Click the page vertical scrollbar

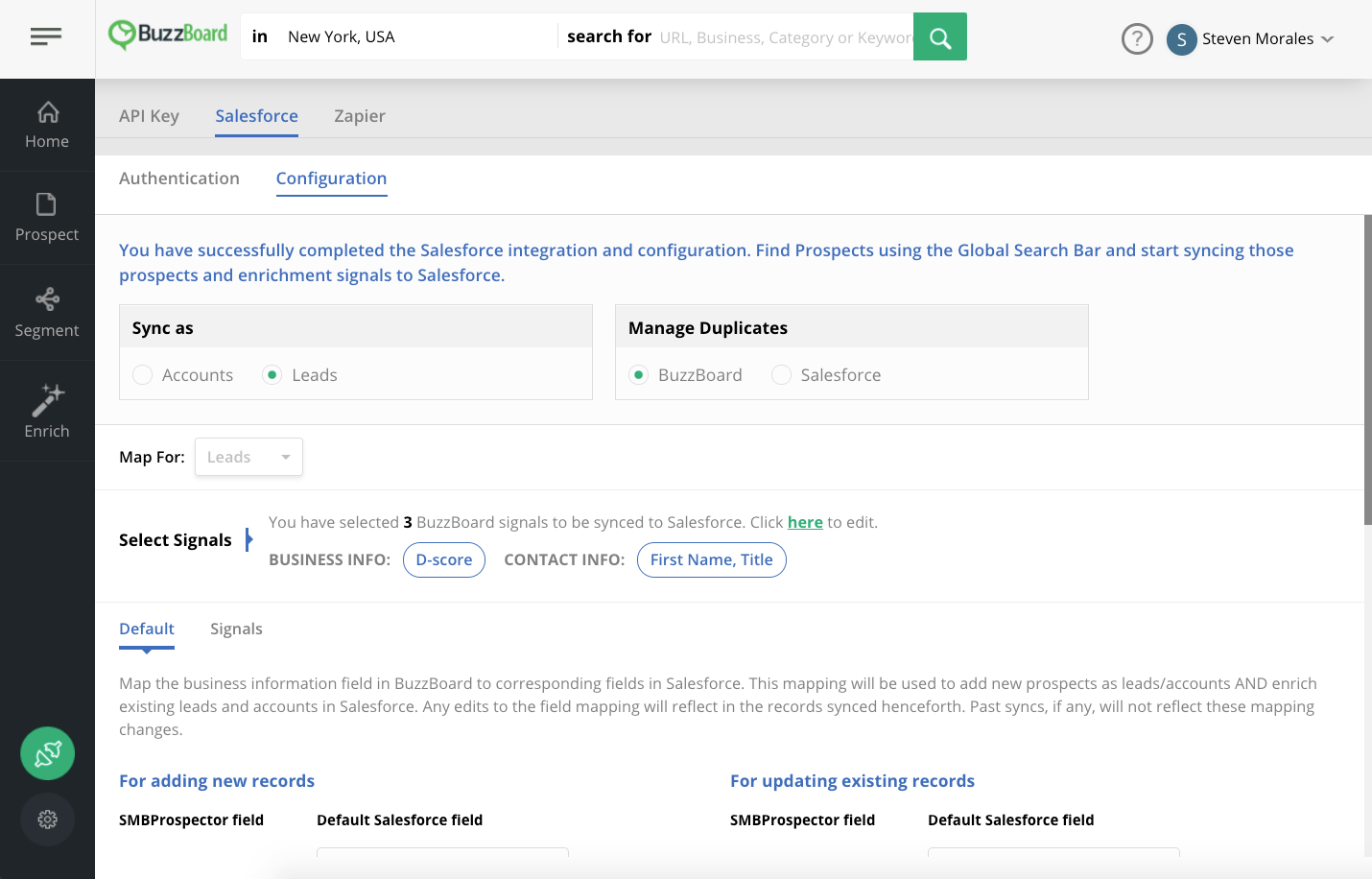tap(1368, 369)
